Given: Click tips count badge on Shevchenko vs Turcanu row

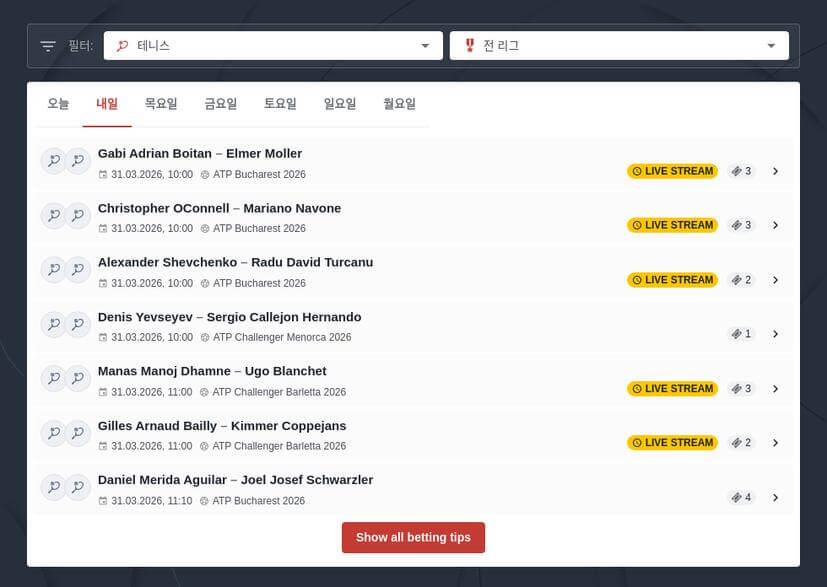Looking at the screenshot, I should pyautogui.click(x=741, y=280).
